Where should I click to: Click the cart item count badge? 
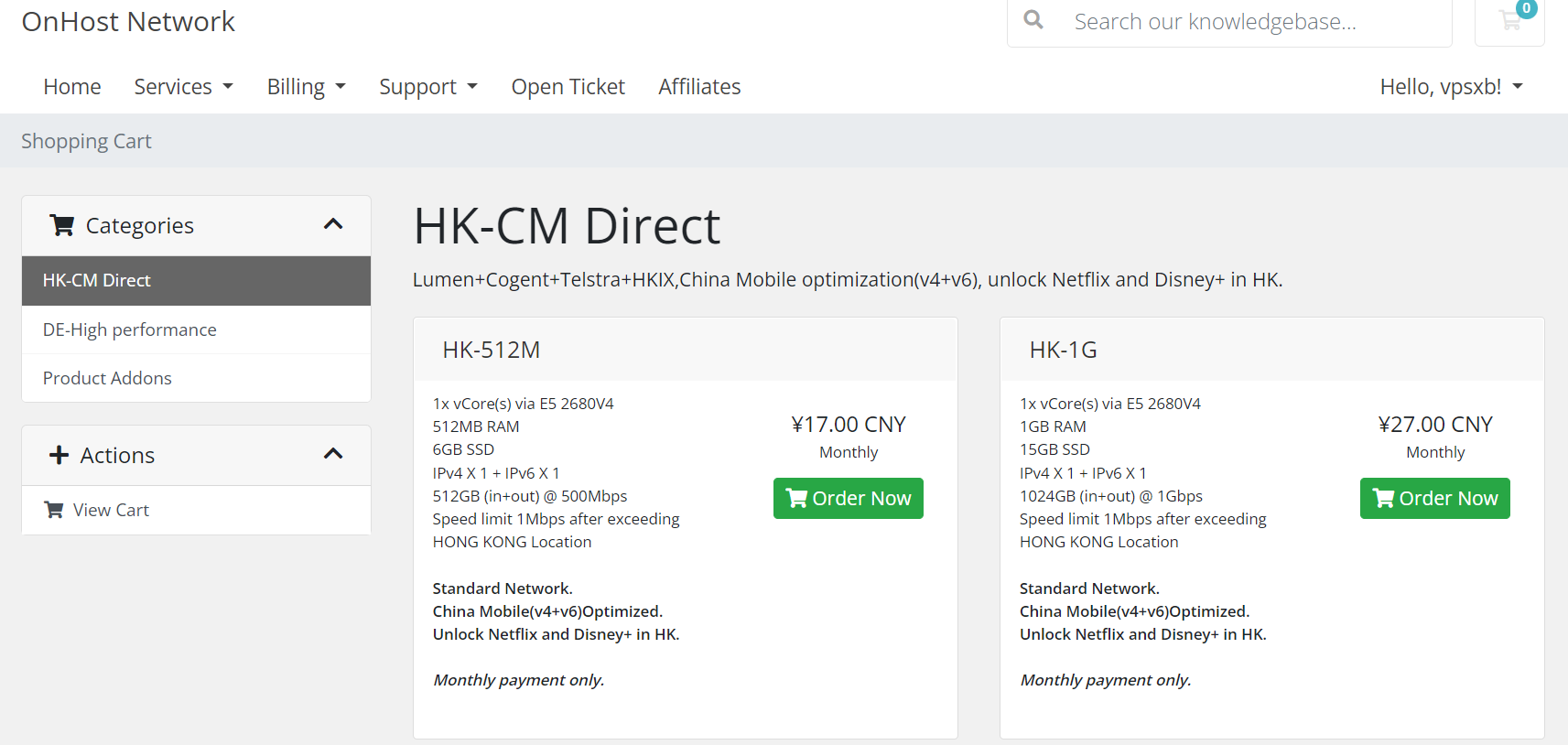click(x=1526, y=8)
